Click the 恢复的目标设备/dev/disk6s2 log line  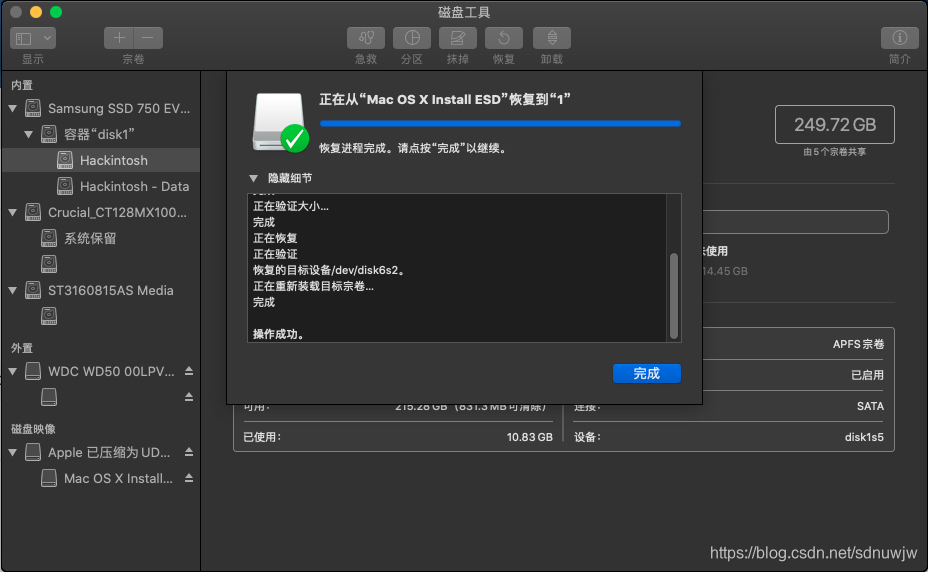point(330,270)
